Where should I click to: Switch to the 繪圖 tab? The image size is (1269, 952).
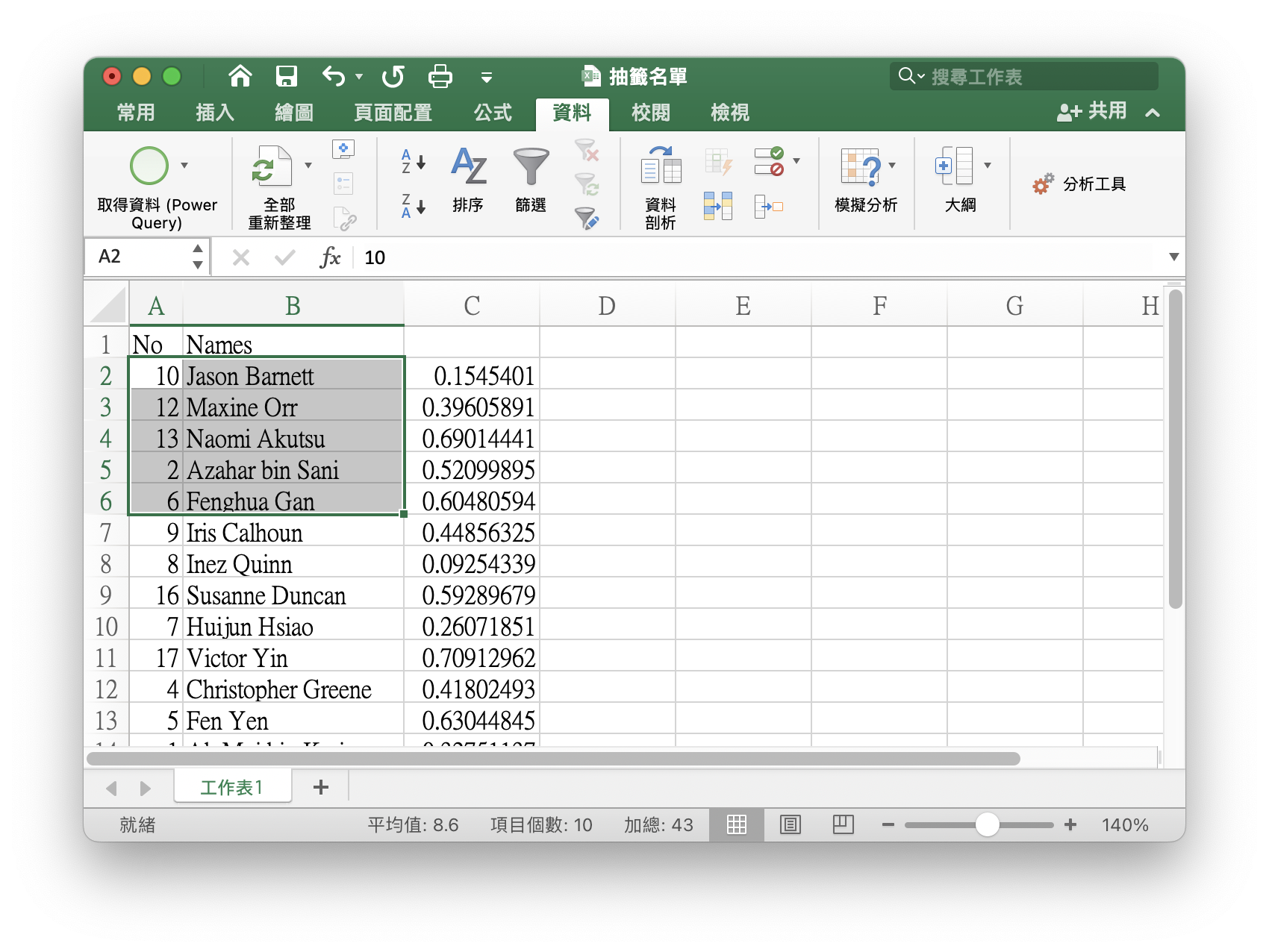click(x=294, y=113)
